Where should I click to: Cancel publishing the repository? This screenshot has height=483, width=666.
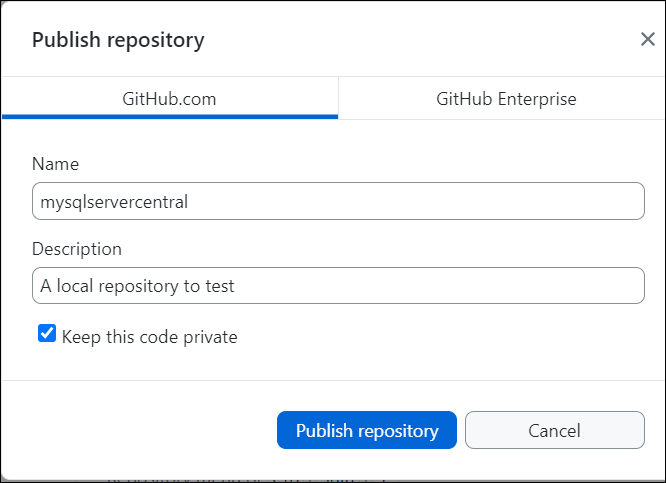tap(554, 431)
